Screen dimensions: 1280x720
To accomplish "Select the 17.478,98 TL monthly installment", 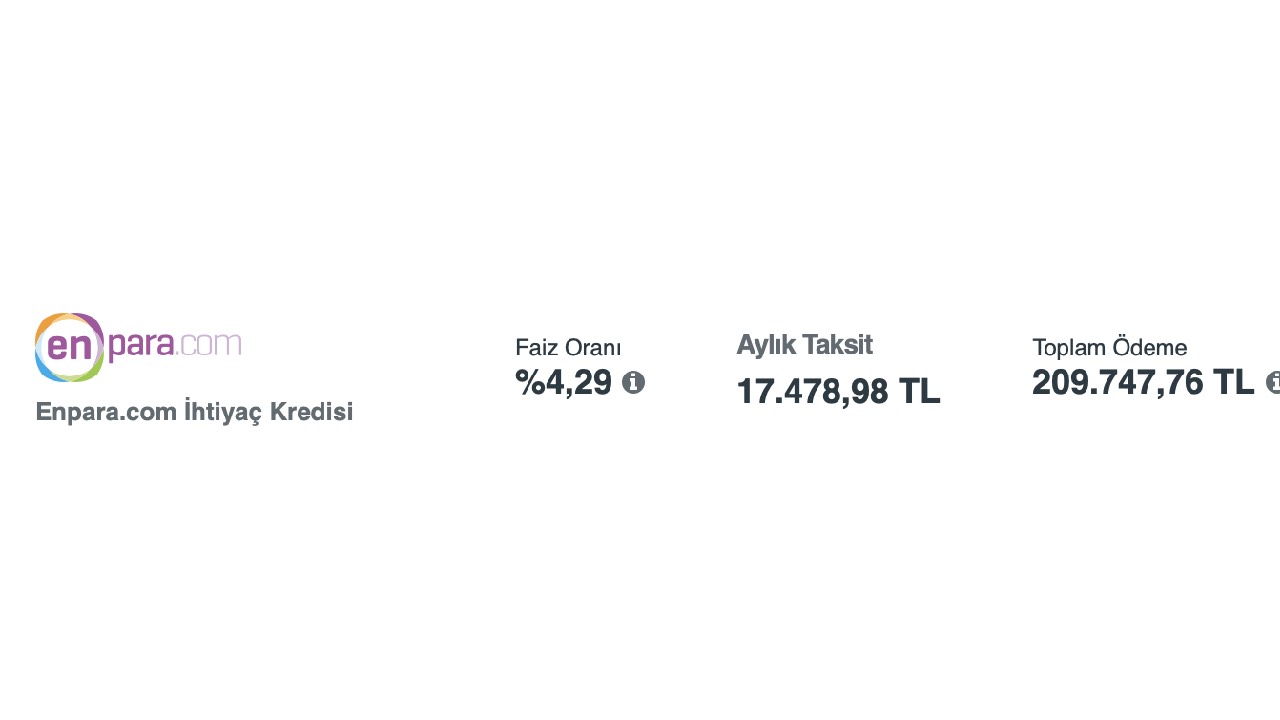I will [x=838, y=392].
